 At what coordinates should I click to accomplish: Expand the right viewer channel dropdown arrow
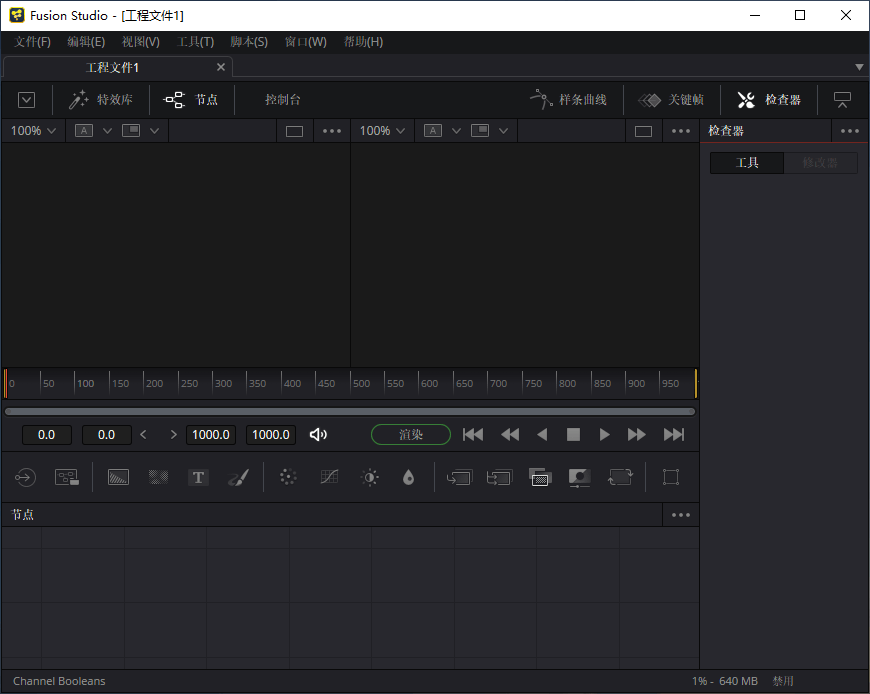456,131
